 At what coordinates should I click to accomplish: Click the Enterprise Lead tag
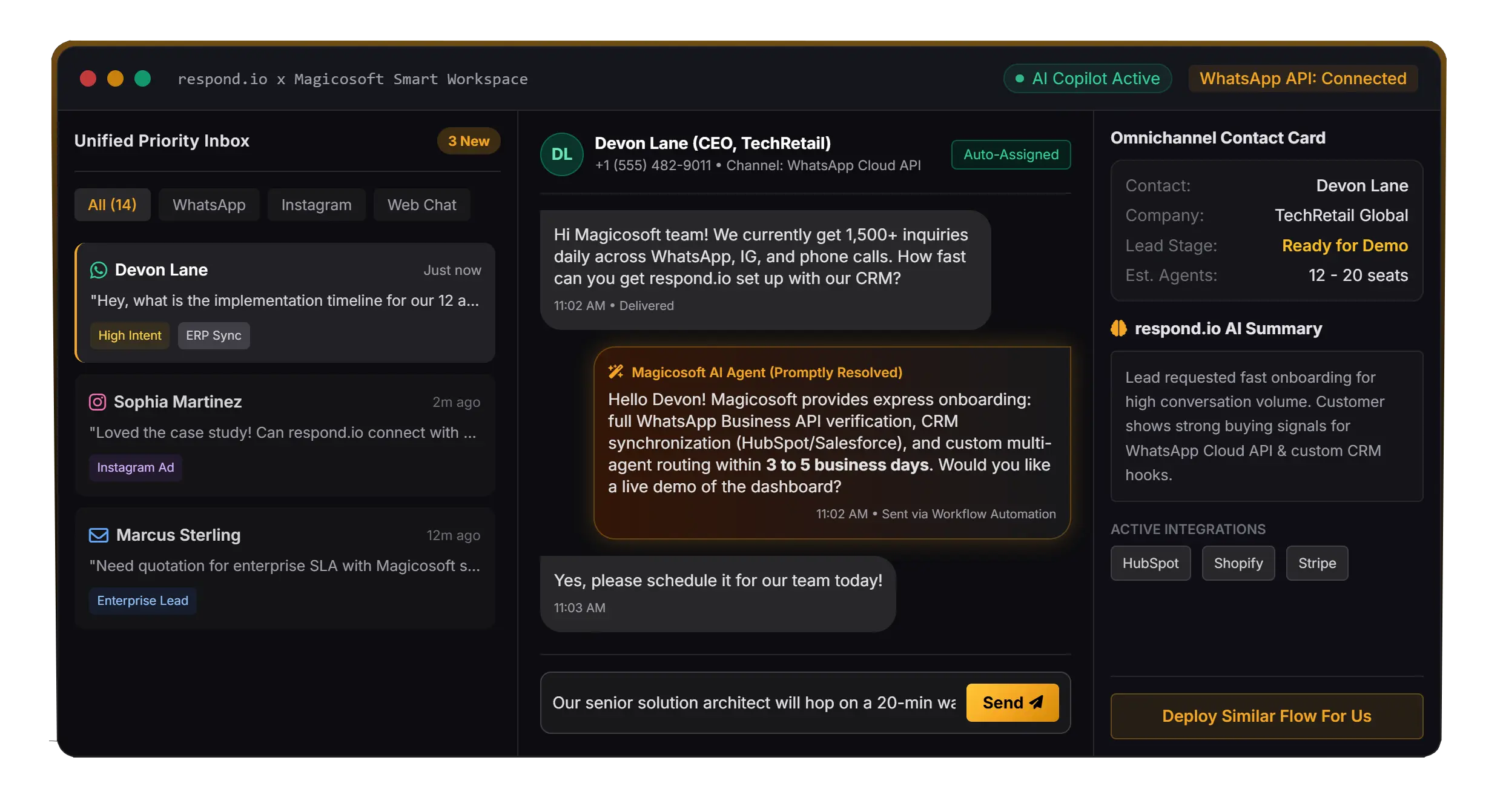pyautogui.click(x=142, y=601)
